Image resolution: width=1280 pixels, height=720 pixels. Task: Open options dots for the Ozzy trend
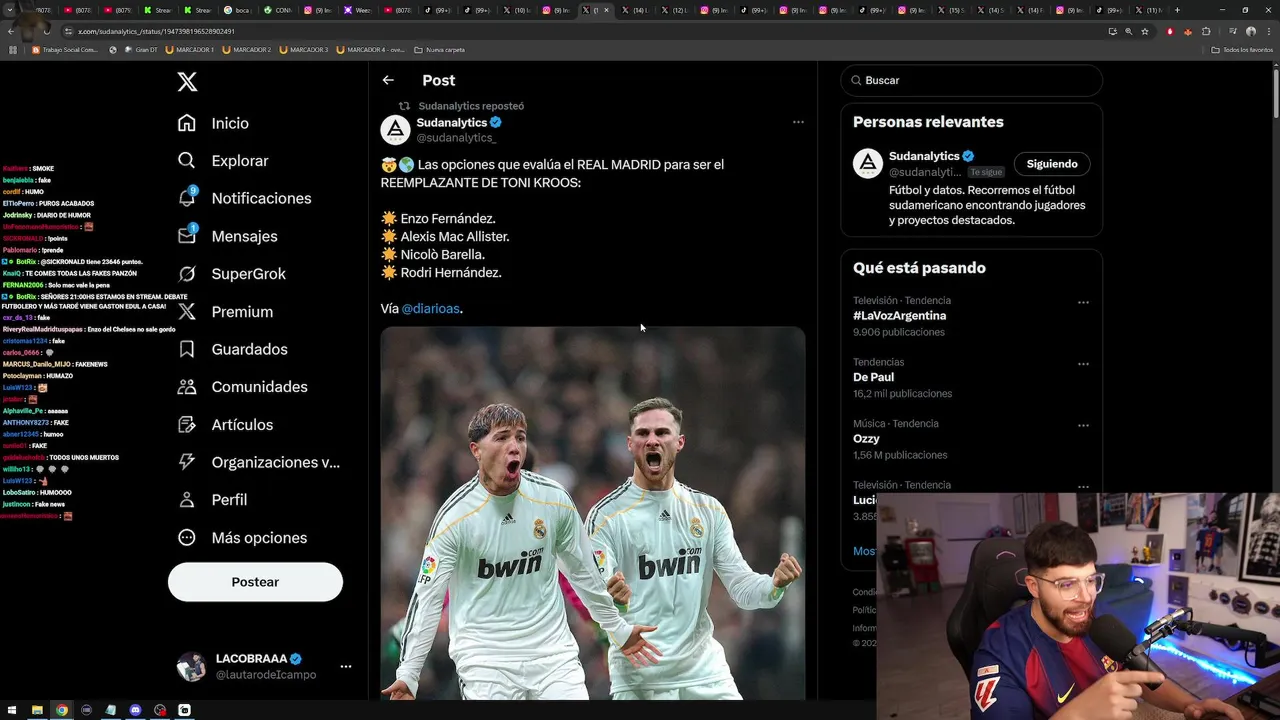pos(1083,425)
